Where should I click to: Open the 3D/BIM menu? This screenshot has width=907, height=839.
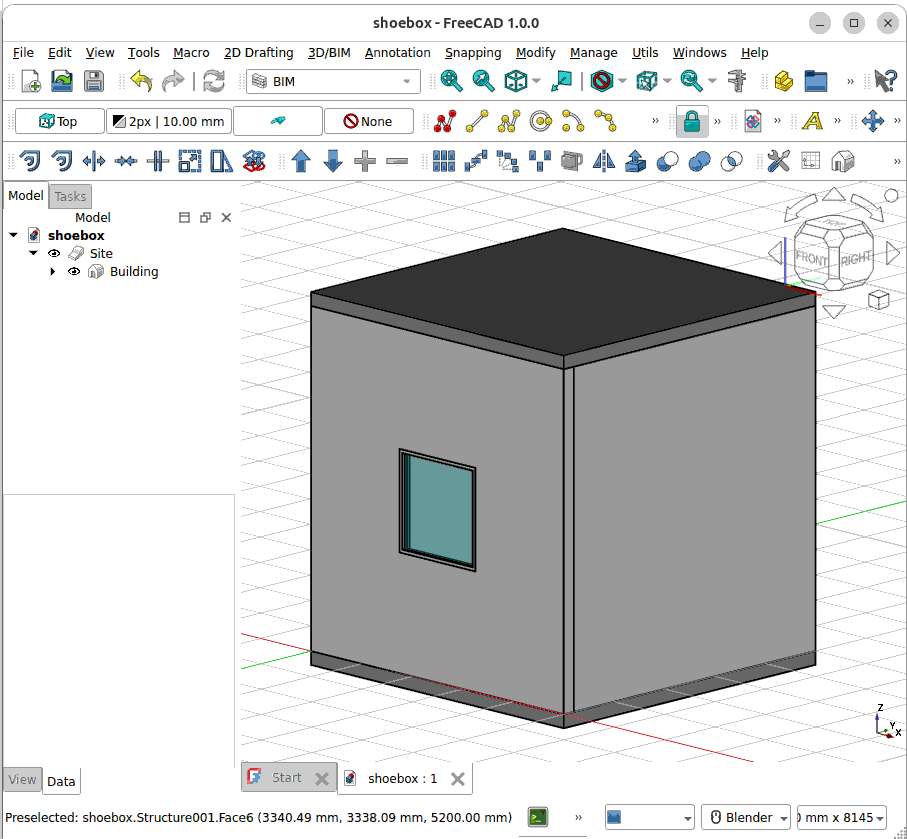click(x=328, y=53)
